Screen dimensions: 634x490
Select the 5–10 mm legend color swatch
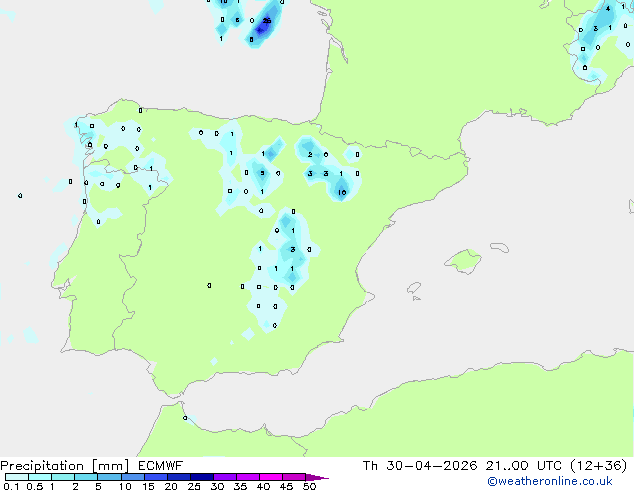[x=109, y=477]
